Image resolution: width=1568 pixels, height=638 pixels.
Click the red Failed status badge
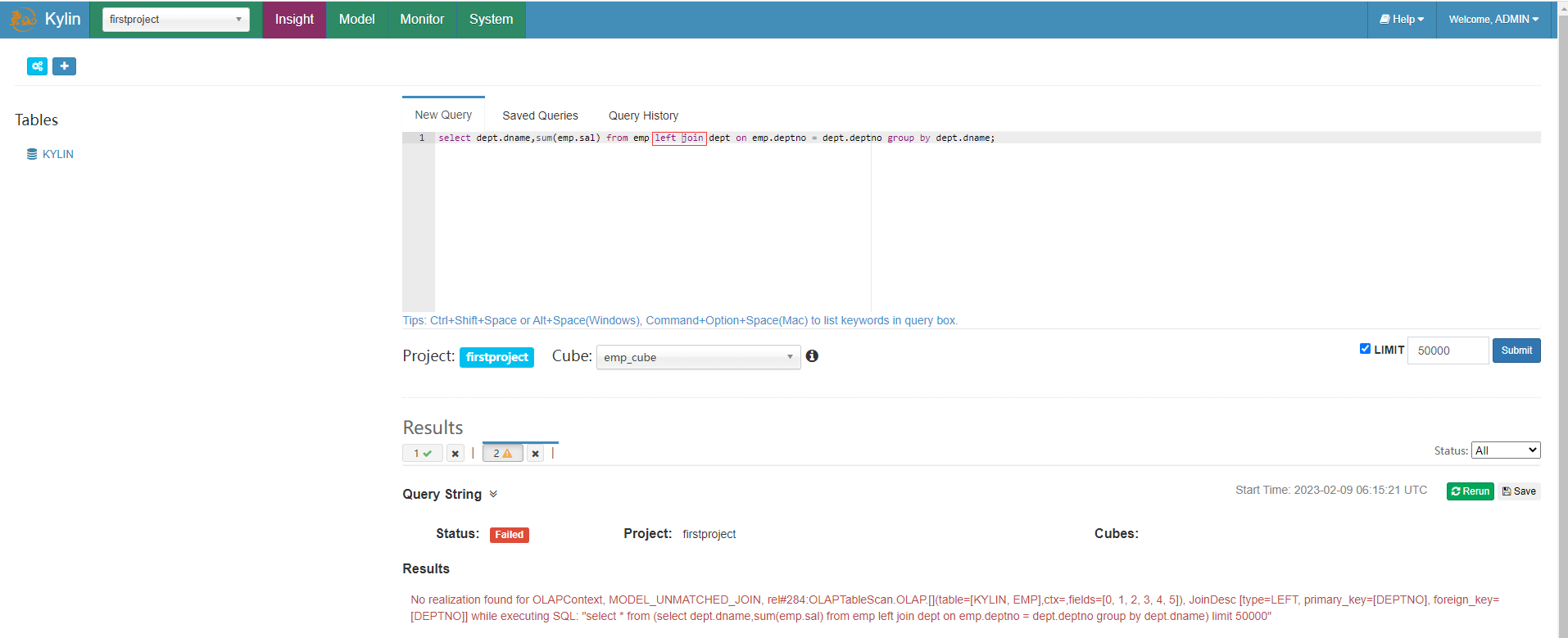point(509,535)
